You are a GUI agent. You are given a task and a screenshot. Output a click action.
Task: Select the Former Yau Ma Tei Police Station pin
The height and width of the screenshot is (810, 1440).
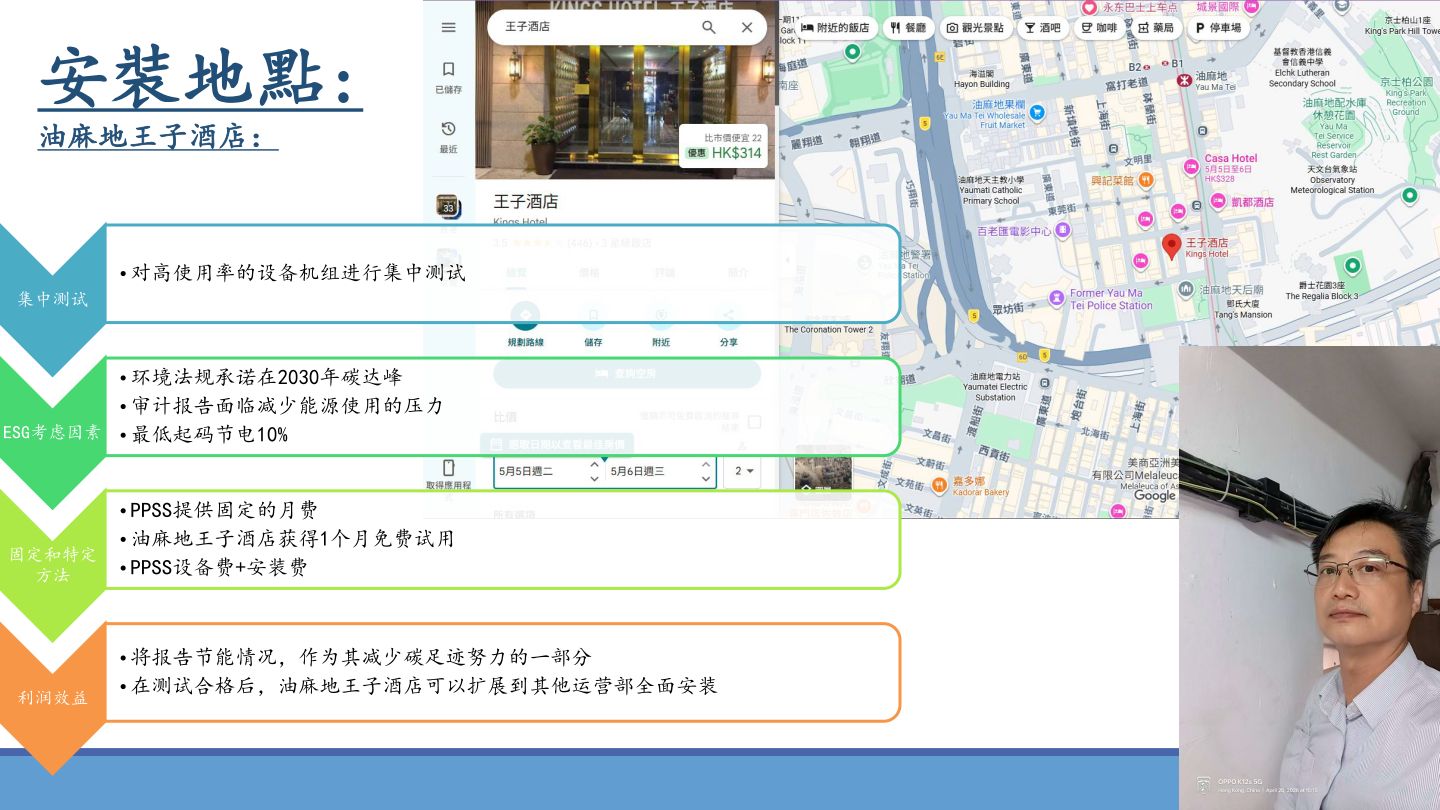(x=1057, y=298)
